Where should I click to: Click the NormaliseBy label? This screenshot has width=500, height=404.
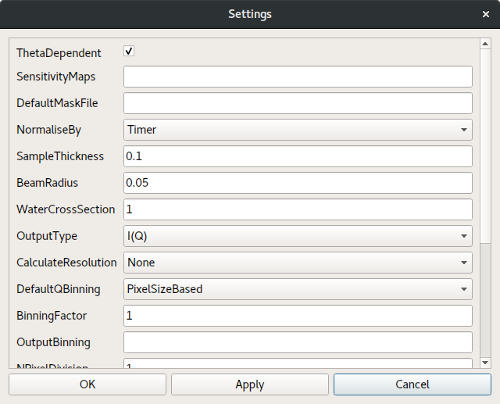click(49, 130)
